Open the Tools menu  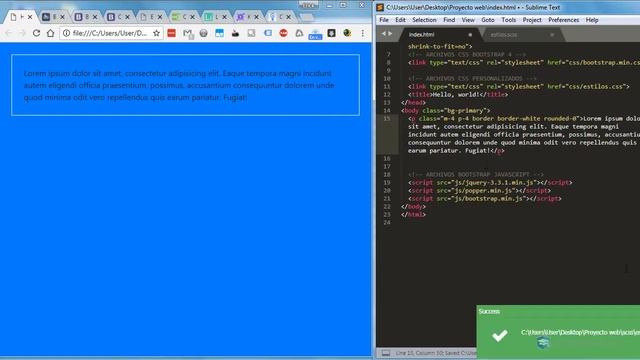point(509,20)
